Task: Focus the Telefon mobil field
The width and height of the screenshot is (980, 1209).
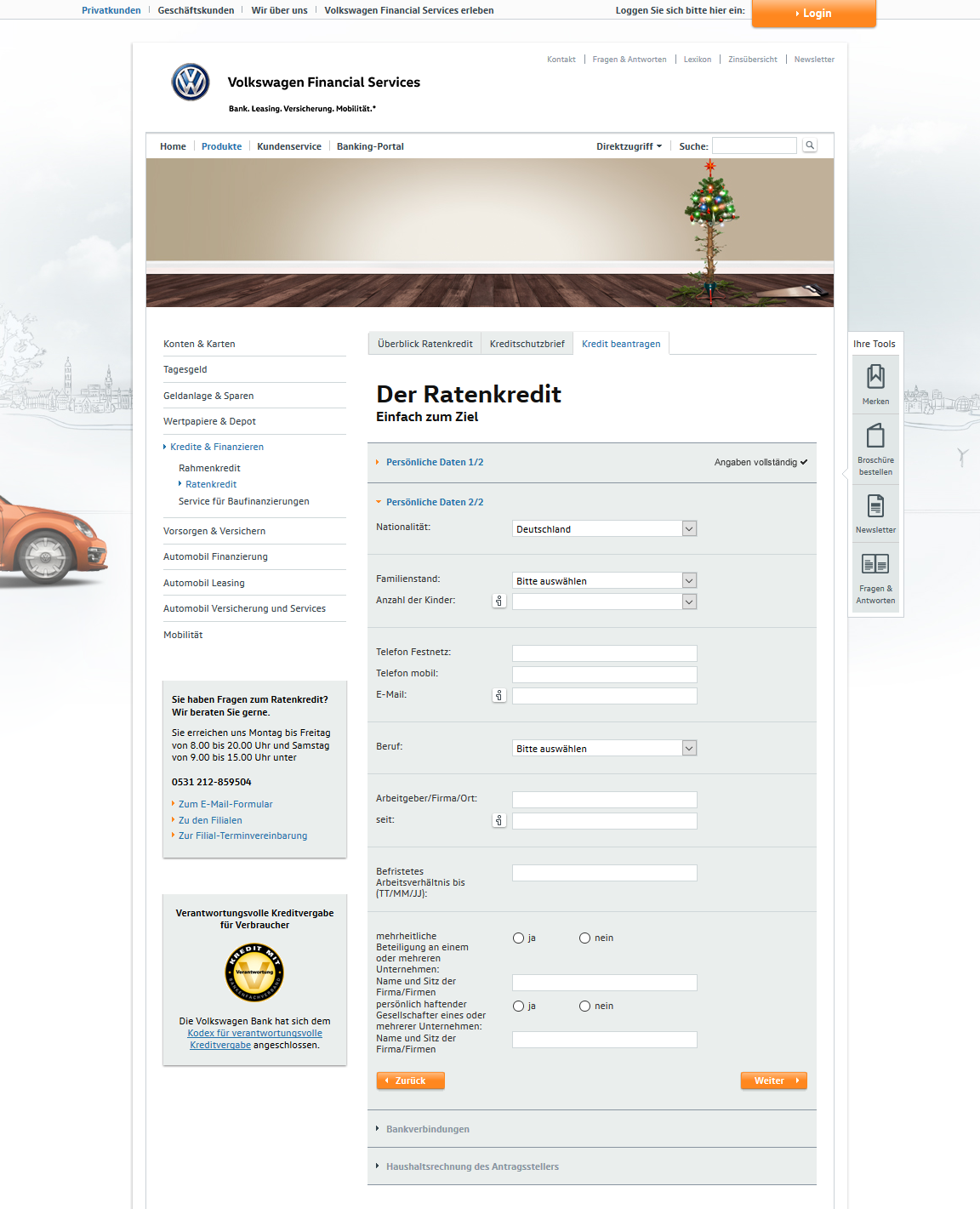Action: [x=605, y=675]
